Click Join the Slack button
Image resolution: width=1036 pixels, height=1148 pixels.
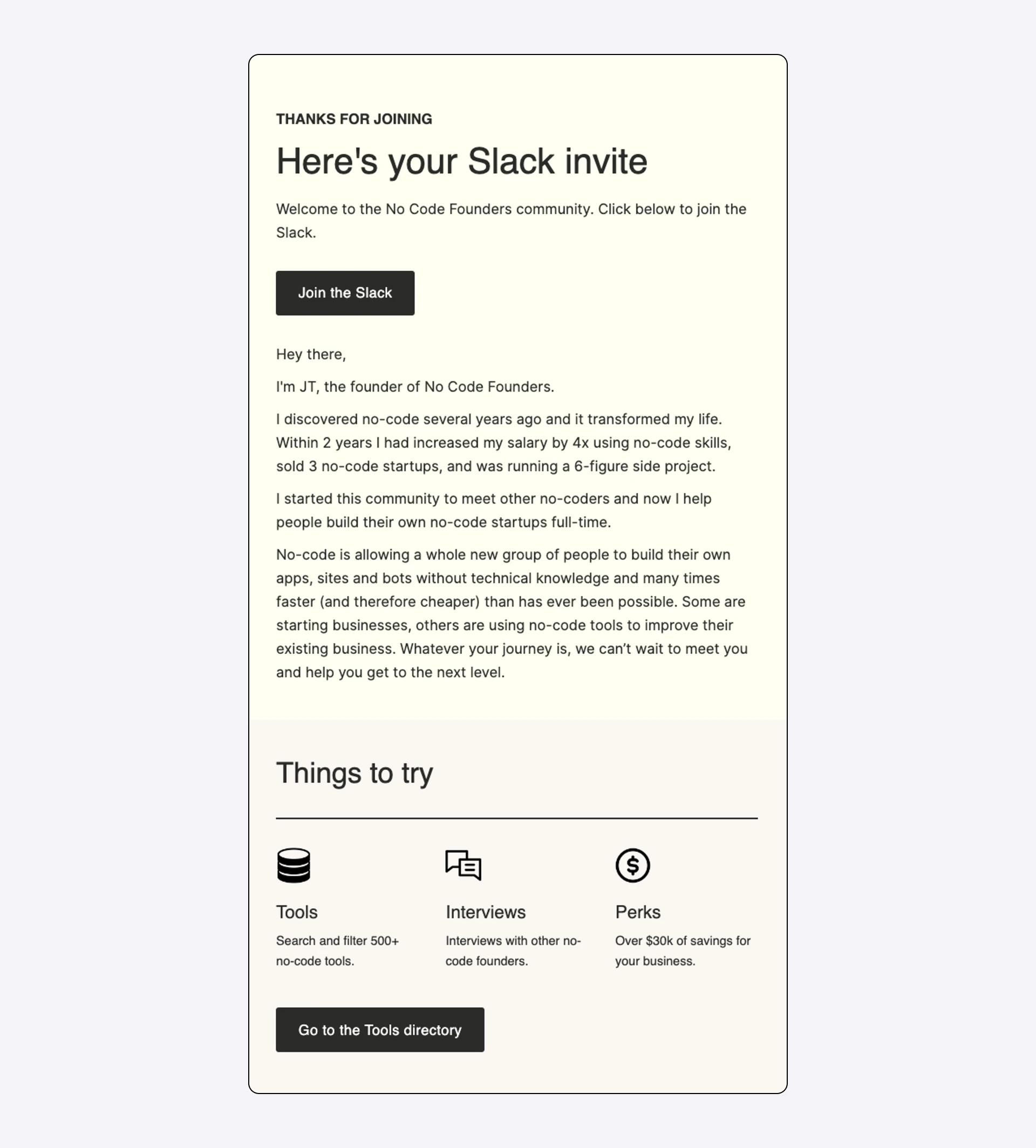(345, 293)
